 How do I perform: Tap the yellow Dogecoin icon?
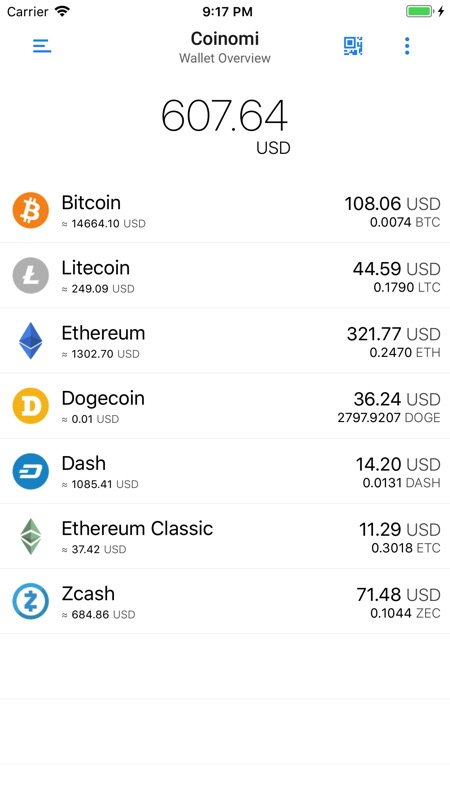pos(31,406)
